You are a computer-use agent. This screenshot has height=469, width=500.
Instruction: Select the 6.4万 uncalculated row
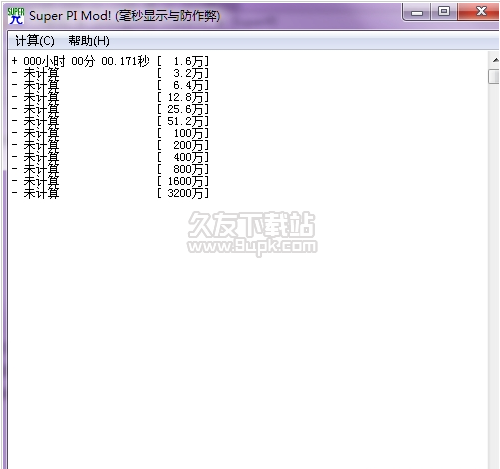[x=110, y=85]
